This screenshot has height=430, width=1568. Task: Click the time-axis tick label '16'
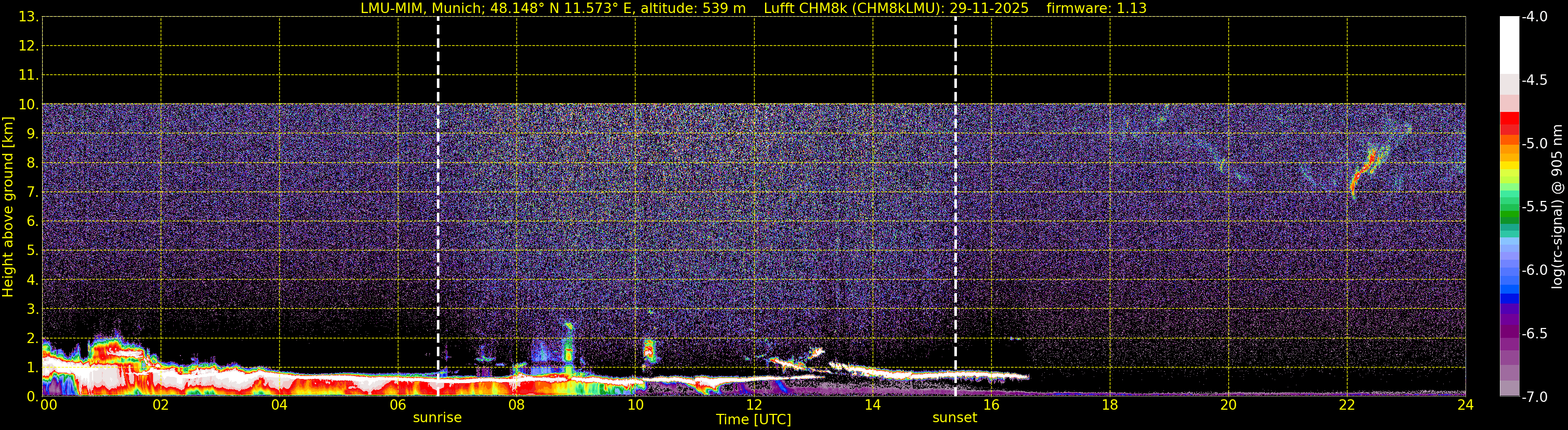click(991, 405)
